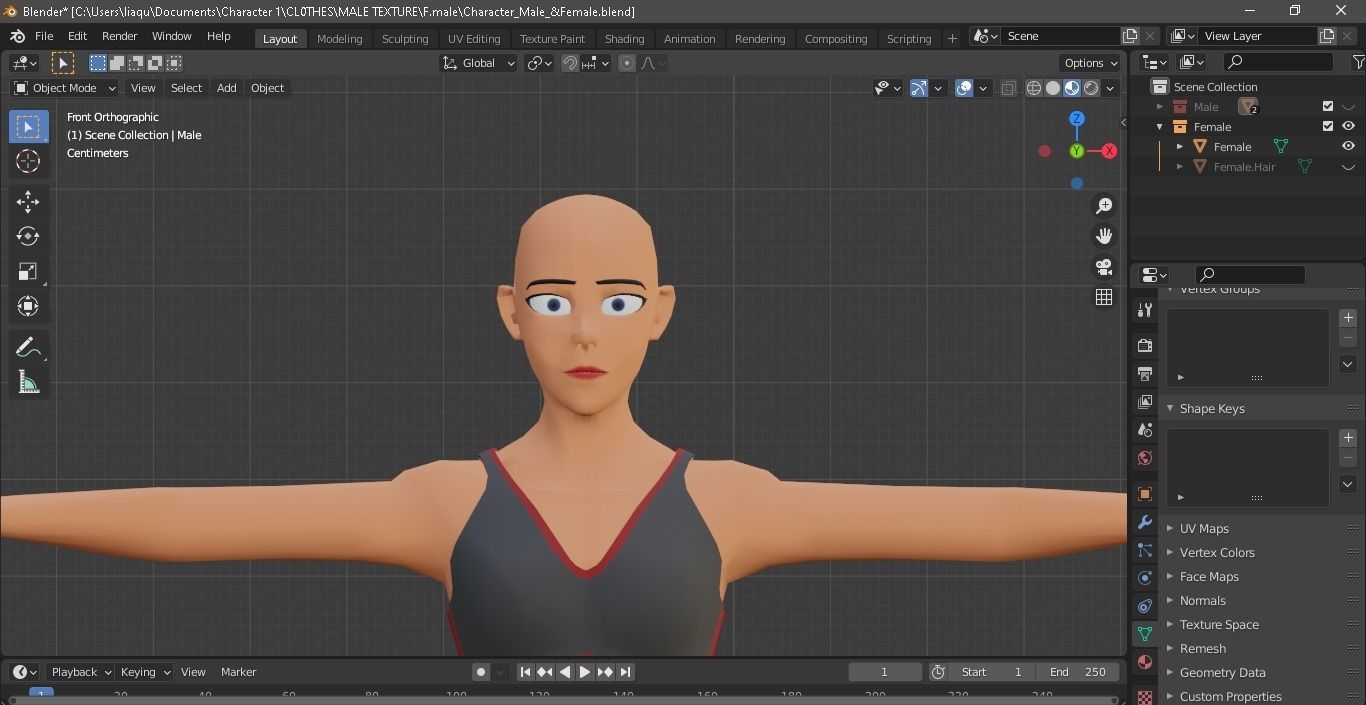Open the Tool properties tab
The width and height of the screenshot is (1366, 705).
1145,310
